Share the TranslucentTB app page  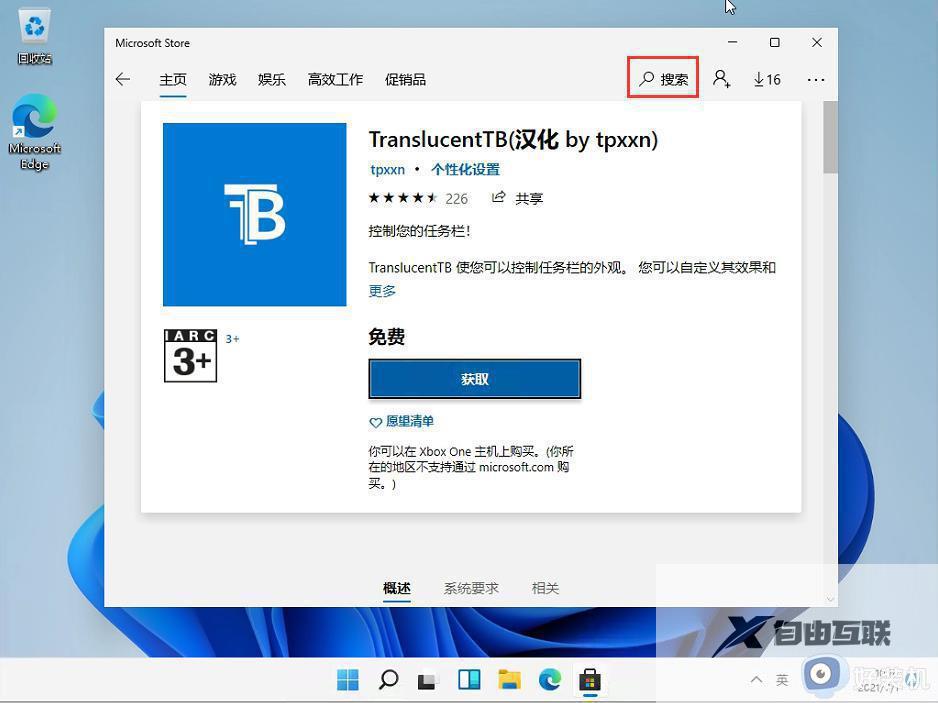click(518, 198)
